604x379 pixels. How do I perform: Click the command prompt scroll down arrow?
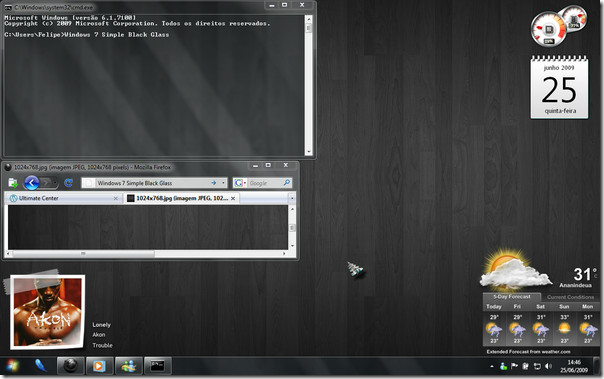(x=308, y=152)
